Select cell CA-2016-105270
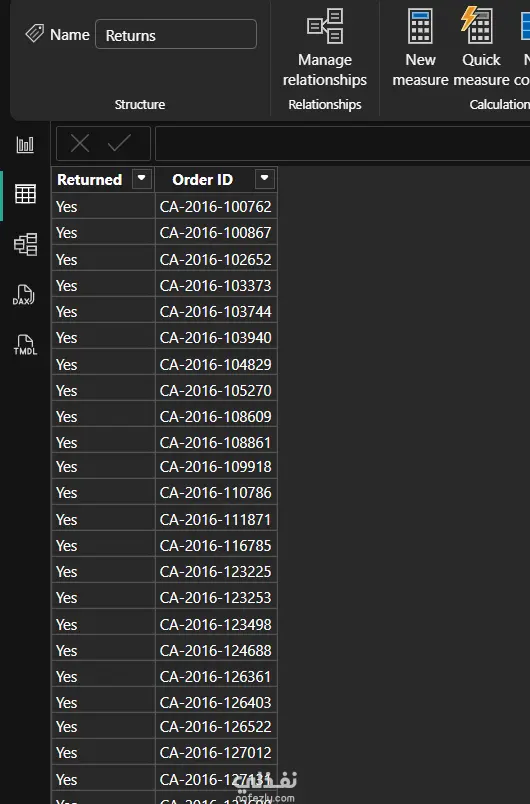 pyautogui.click(x=216, y=390)
